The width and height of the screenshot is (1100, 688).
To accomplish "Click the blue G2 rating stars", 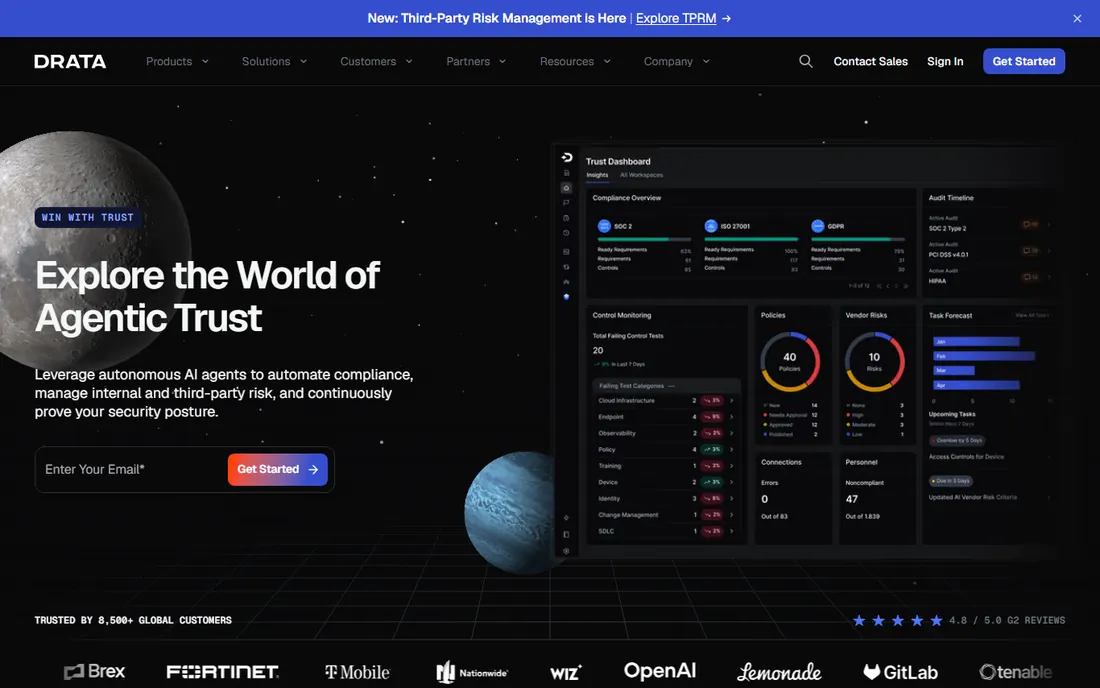I will click(x=897, y=620).
